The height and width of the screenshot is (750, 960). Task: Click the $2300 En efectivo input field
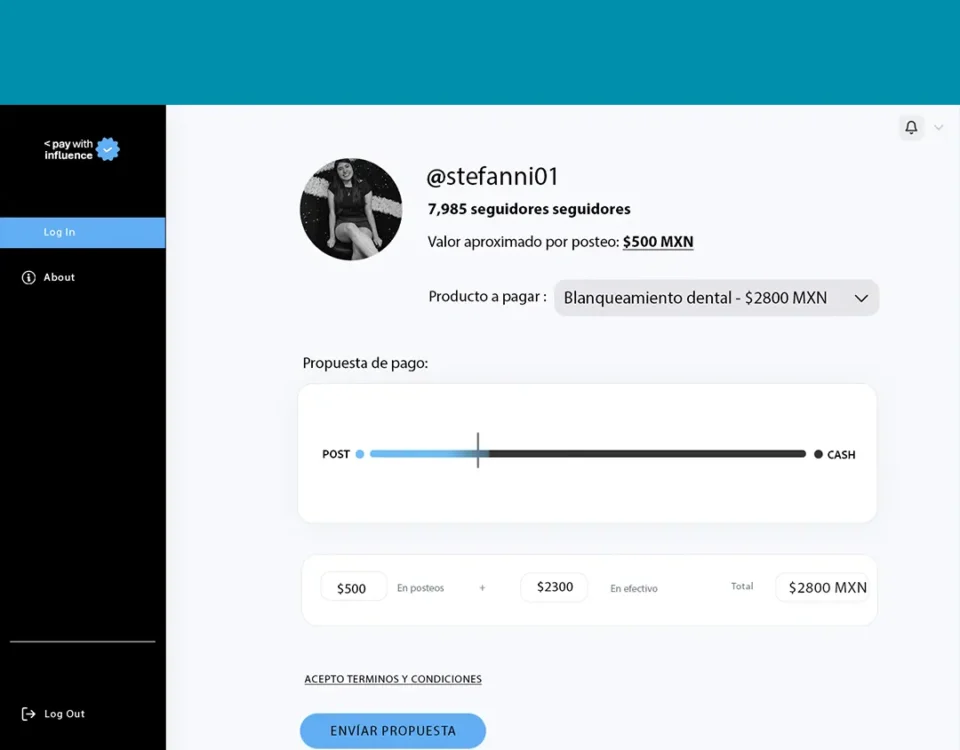coord(554,587)
